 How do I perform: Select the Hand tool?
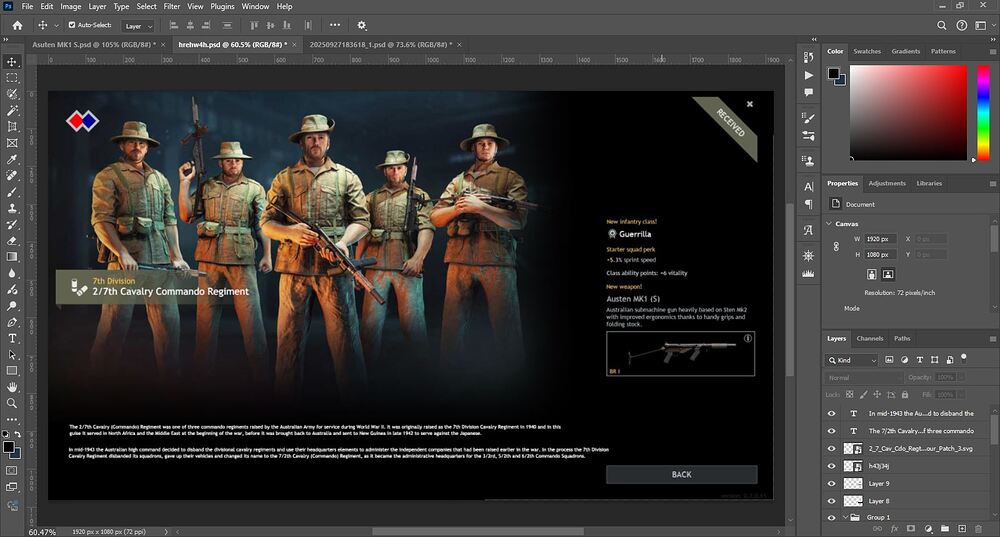(x=12, y=387)
